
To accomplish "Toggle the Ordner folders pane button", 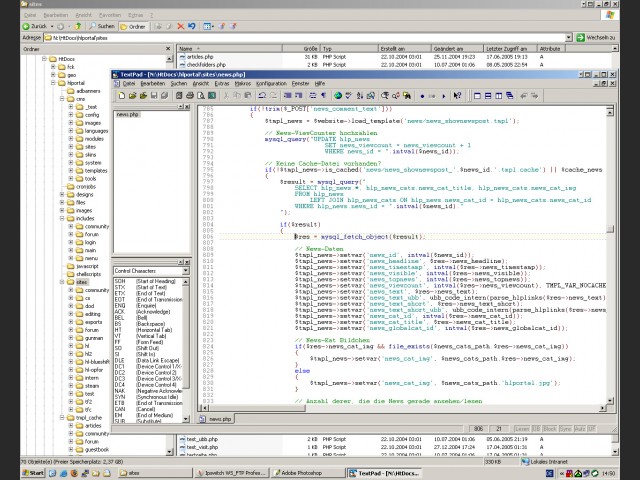I will (x=133, y=27).
